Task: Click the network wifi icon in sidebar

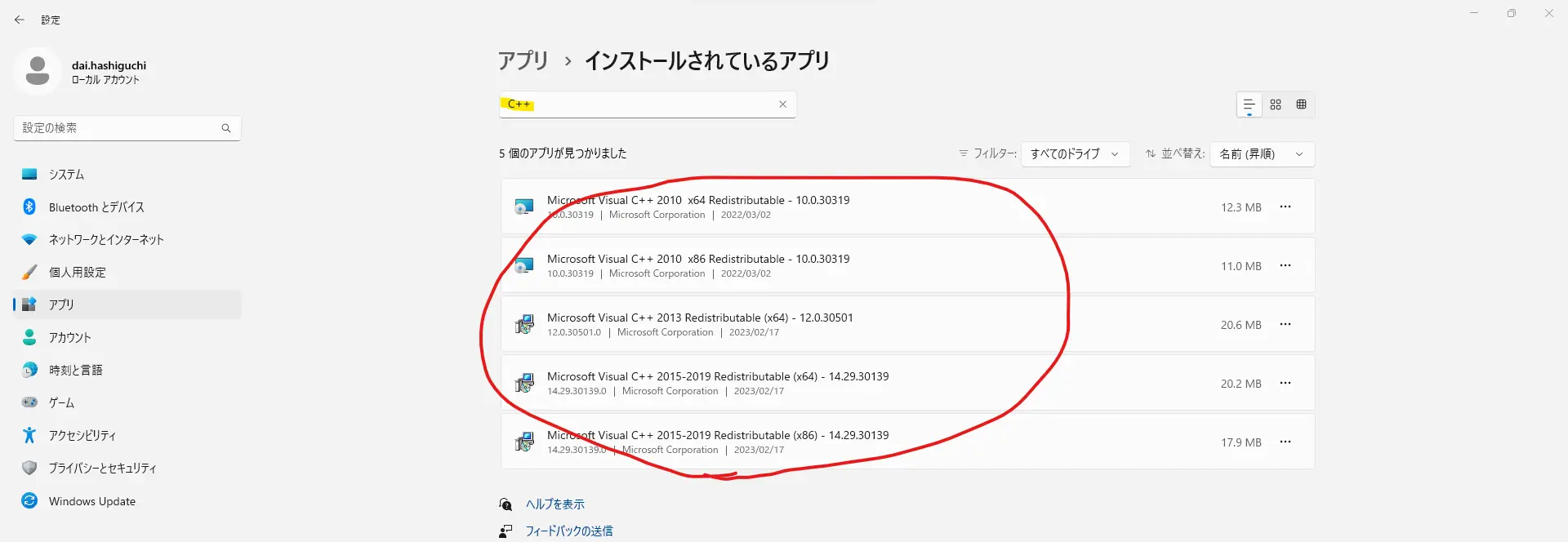Action: (29, 239)
